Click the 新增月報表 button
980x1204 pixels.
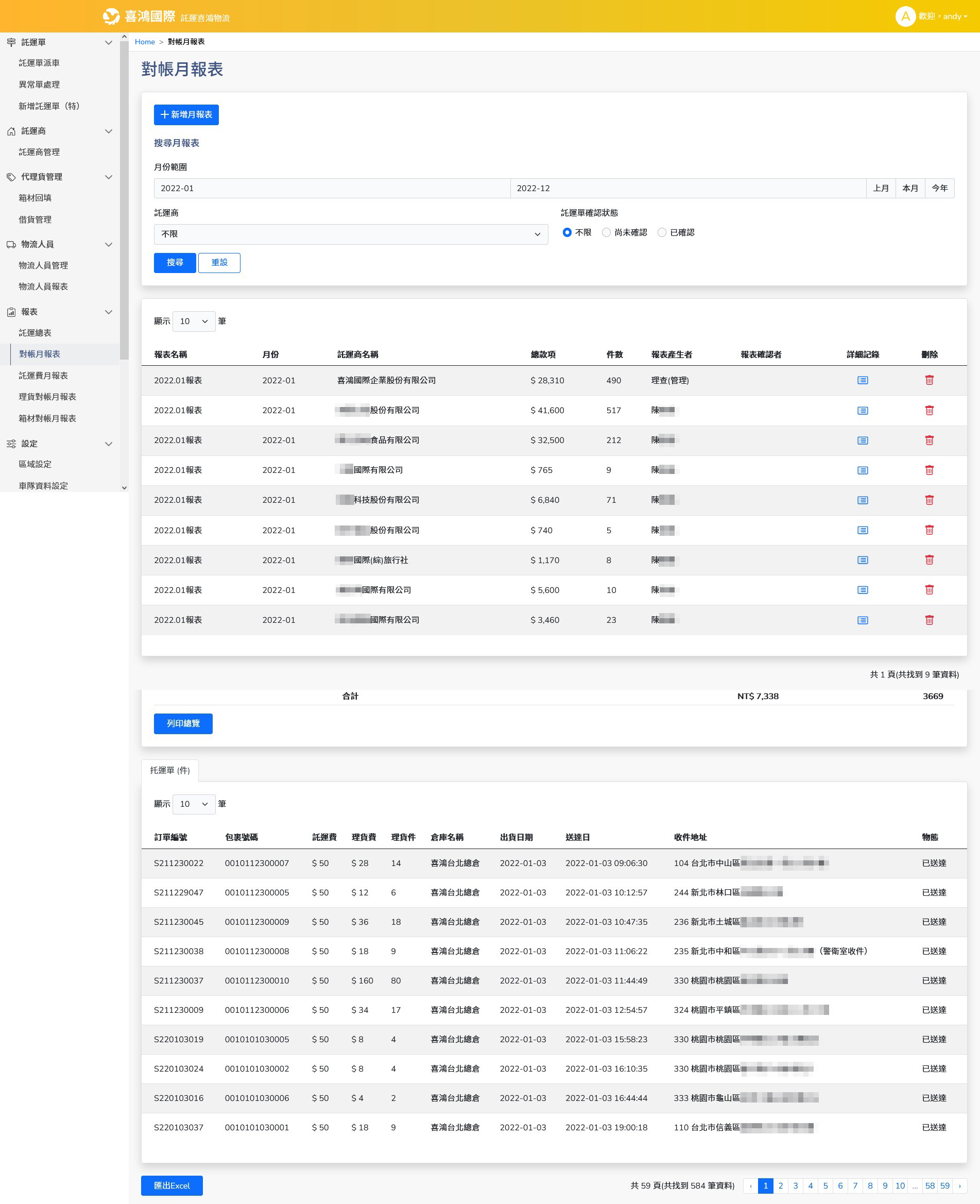point(186,115)
